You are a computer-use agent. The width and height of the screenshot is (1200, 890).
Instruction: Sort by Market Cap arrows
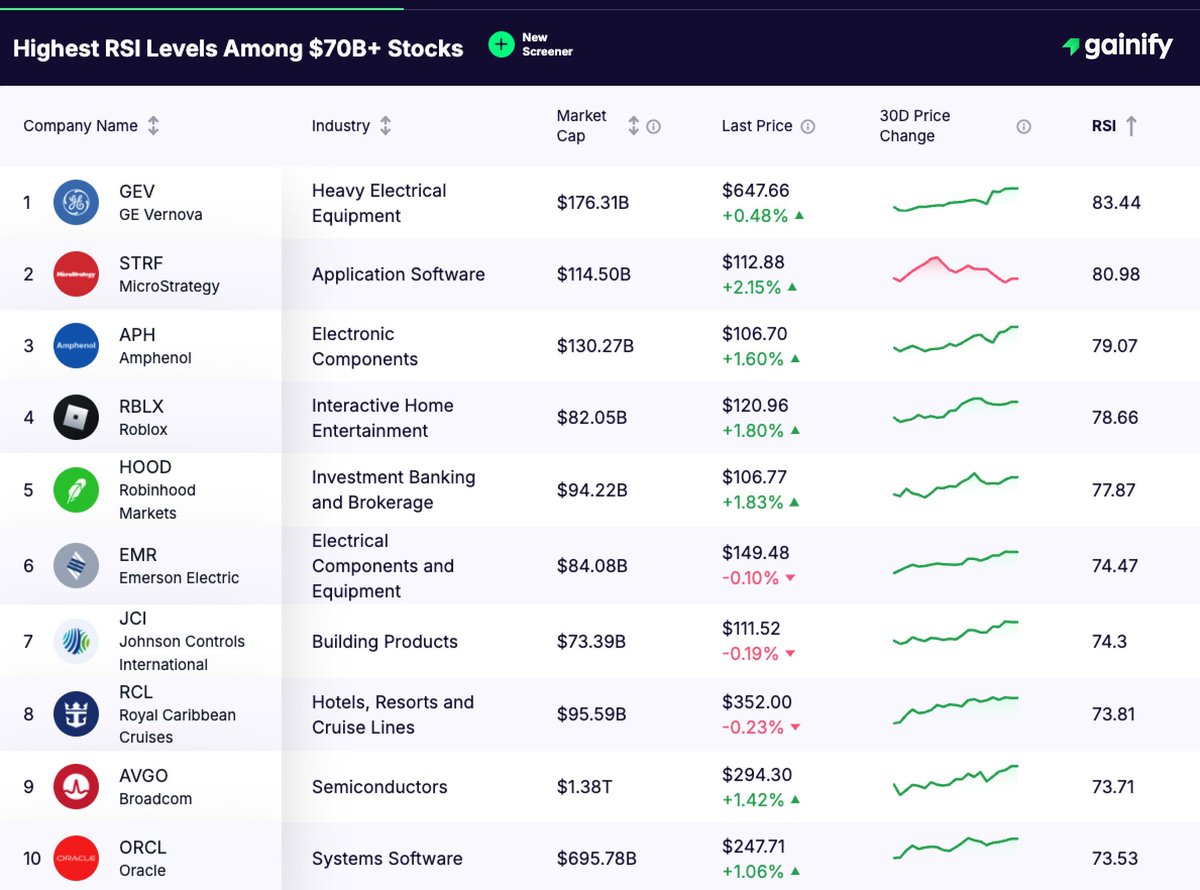coord(633,126)
